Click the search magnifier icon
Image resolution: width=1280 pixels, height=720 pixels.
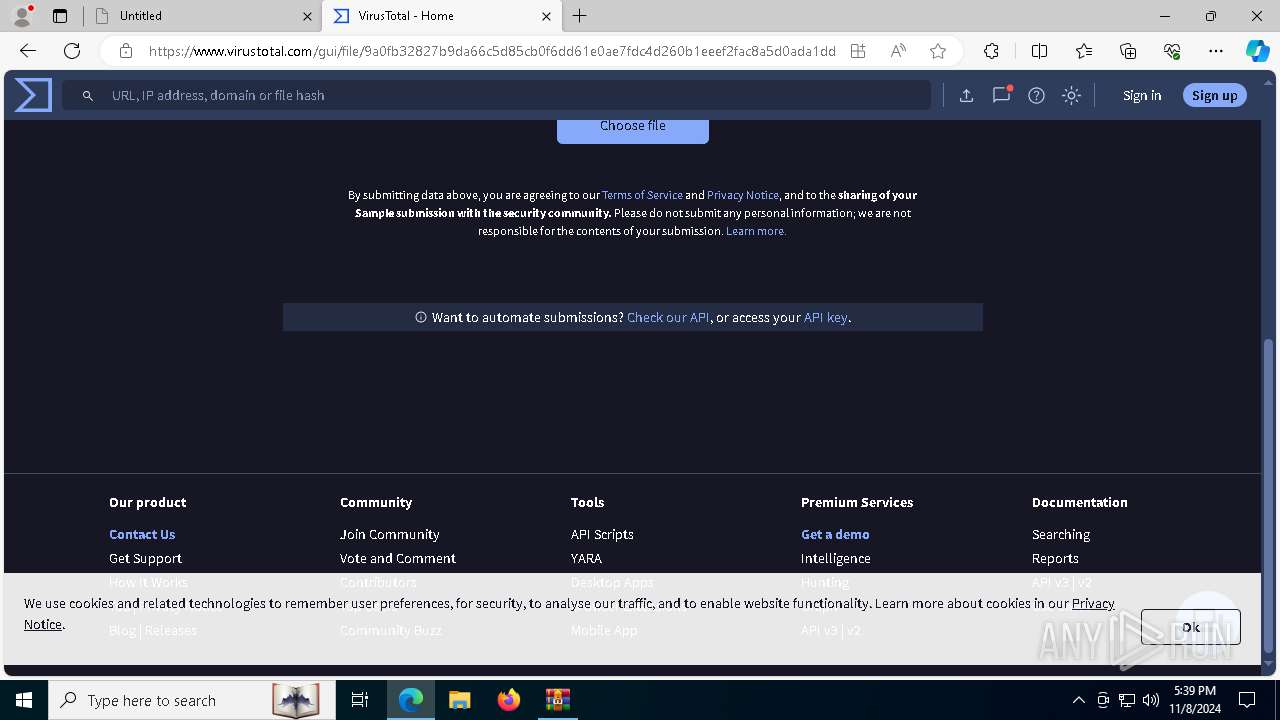click(x=88, y=96)
